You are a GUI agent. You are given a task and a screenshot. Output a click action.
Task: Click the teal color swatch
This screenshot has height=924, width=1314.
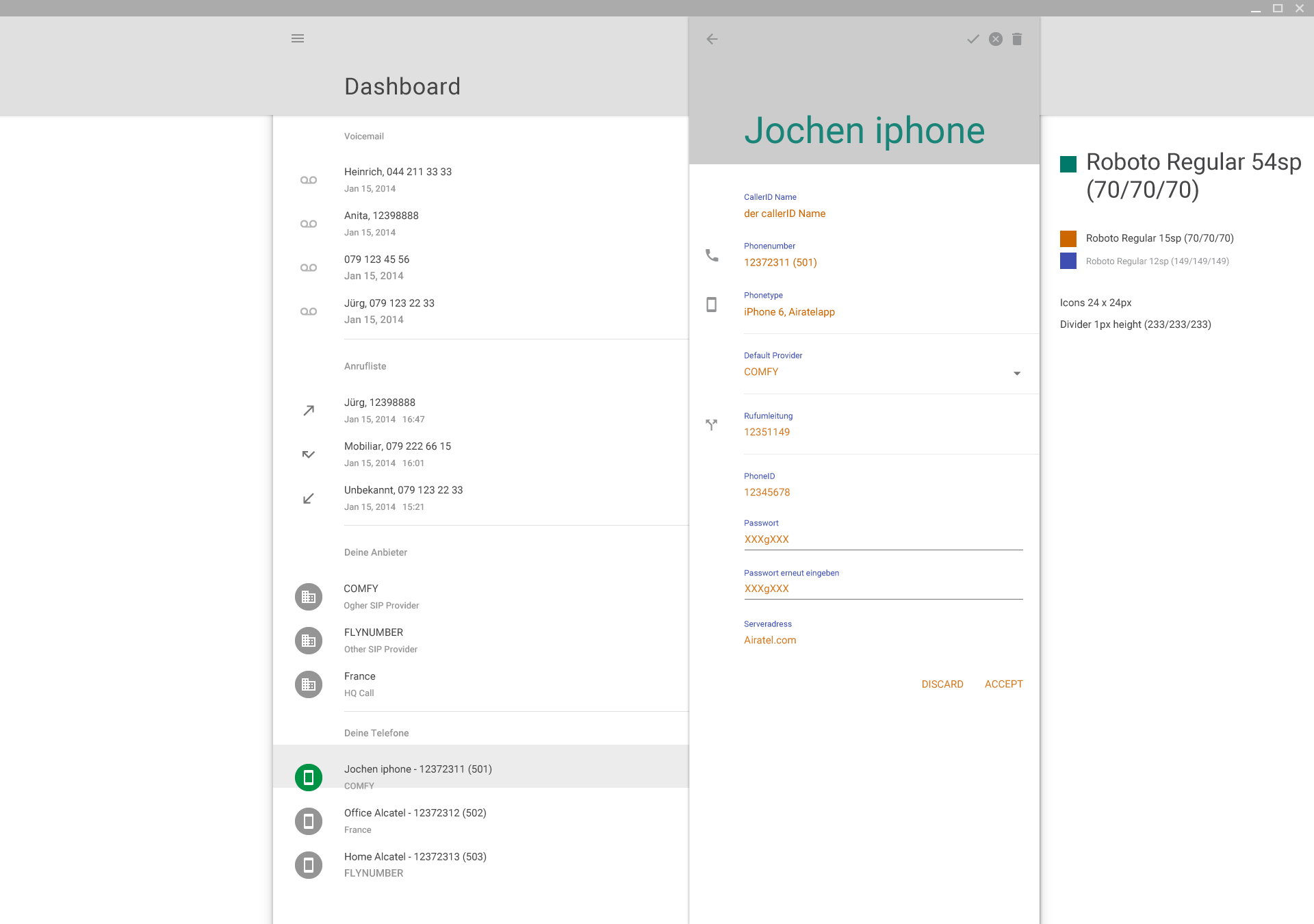pyautogui.click(x=1068, y=164)
